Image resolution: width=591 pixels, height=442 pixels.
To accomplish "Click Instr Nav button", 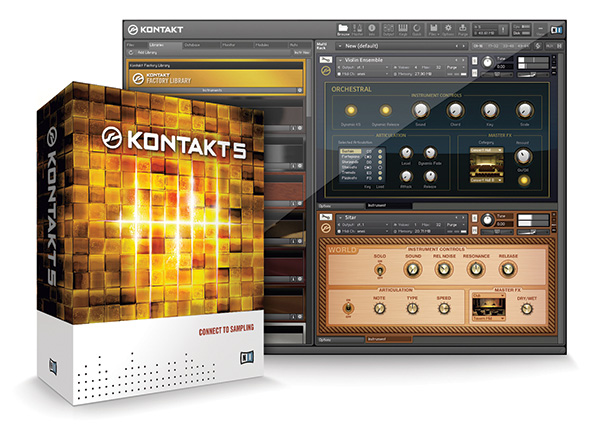I will coord(302,52).
